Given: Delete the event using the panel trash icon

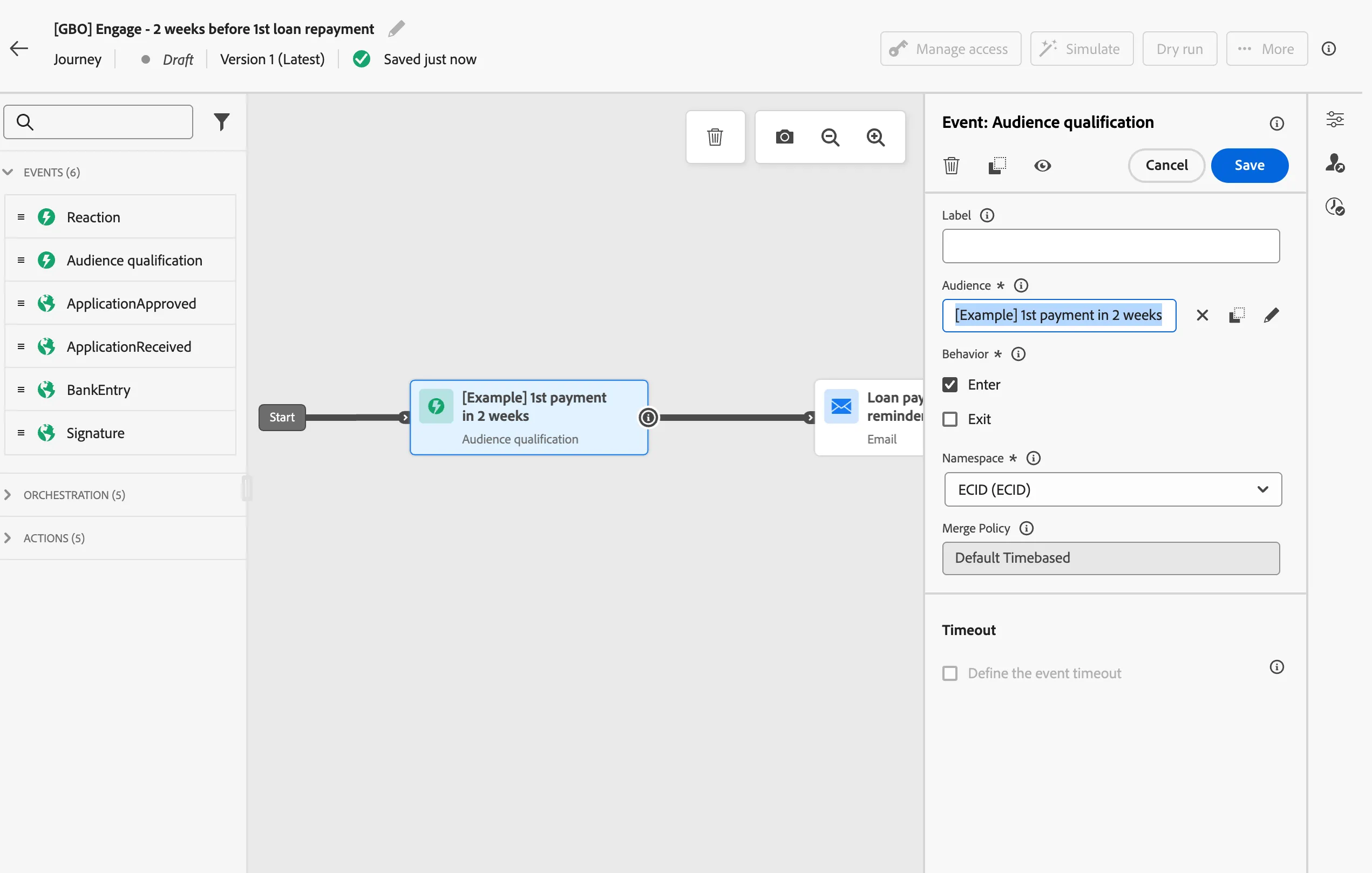Looking at the screenshot, I should coord(952,166).
